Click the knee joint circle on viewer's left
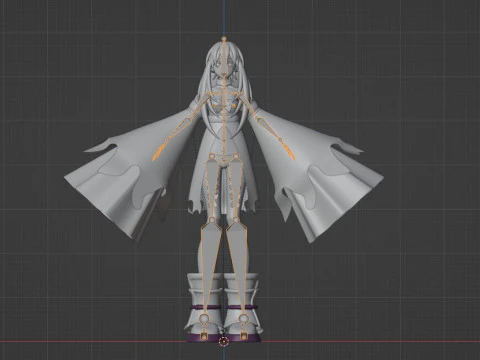This screenshot has height=360, width=480. (x=211, y=220)
